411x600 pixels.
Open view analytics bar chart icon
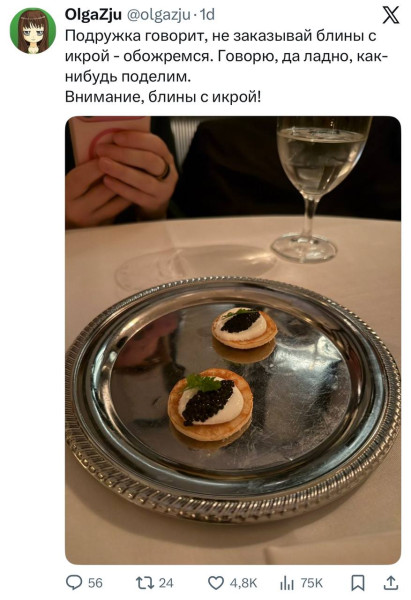pos(287,583)
